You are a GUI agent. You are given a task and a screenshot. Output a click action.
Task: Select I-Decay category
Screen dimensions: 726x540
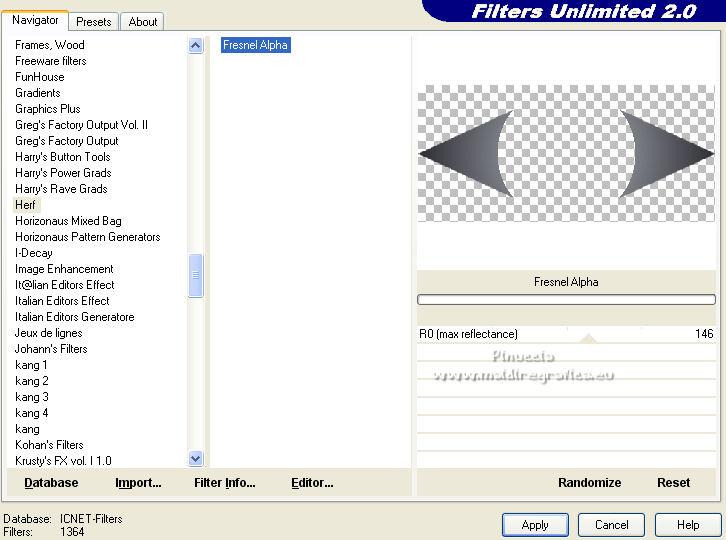pyautogui.click(x=33, y=253)
